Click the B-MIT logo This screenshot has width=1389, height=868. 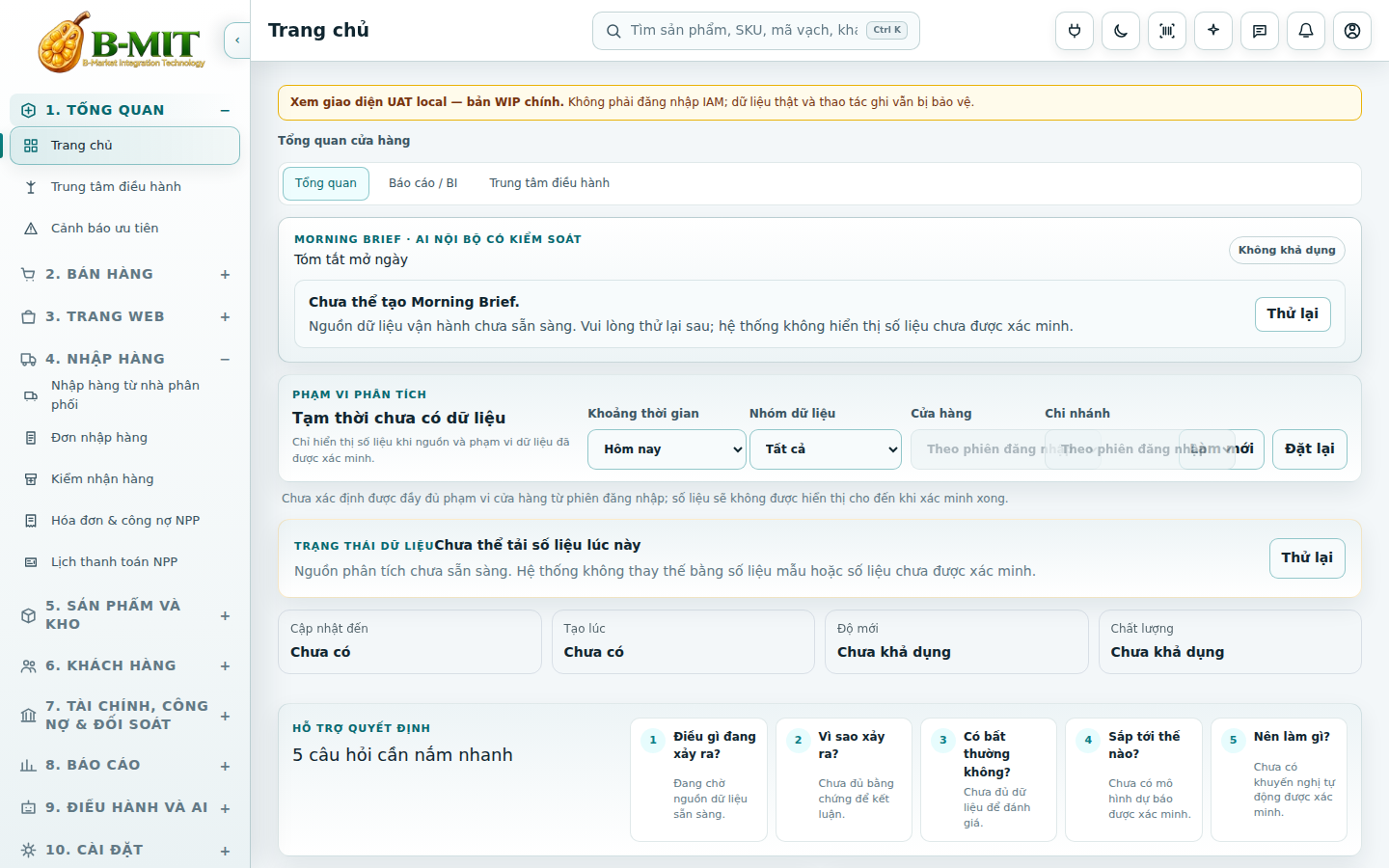point(121,42)
